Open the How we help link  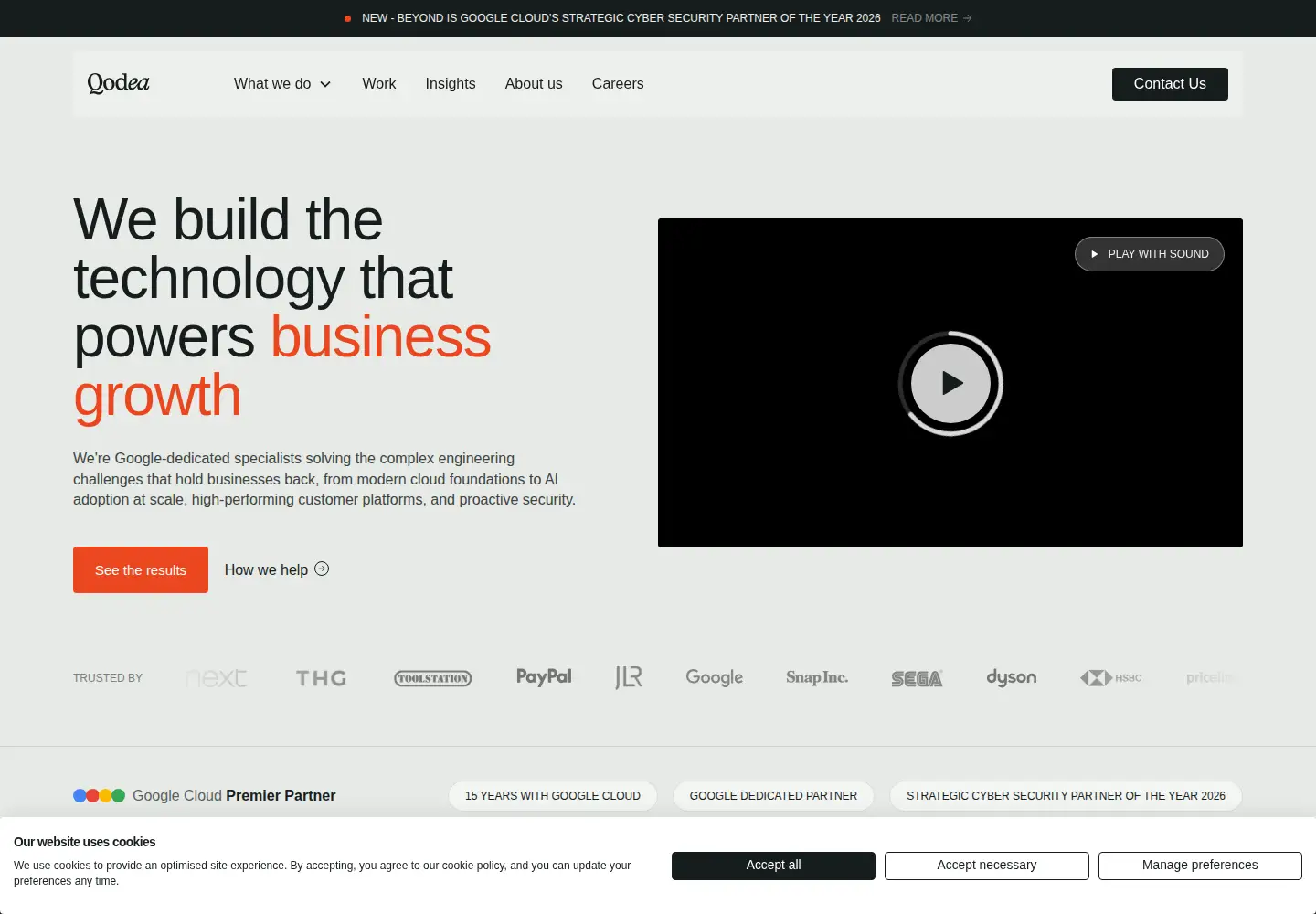click(277, 569)
